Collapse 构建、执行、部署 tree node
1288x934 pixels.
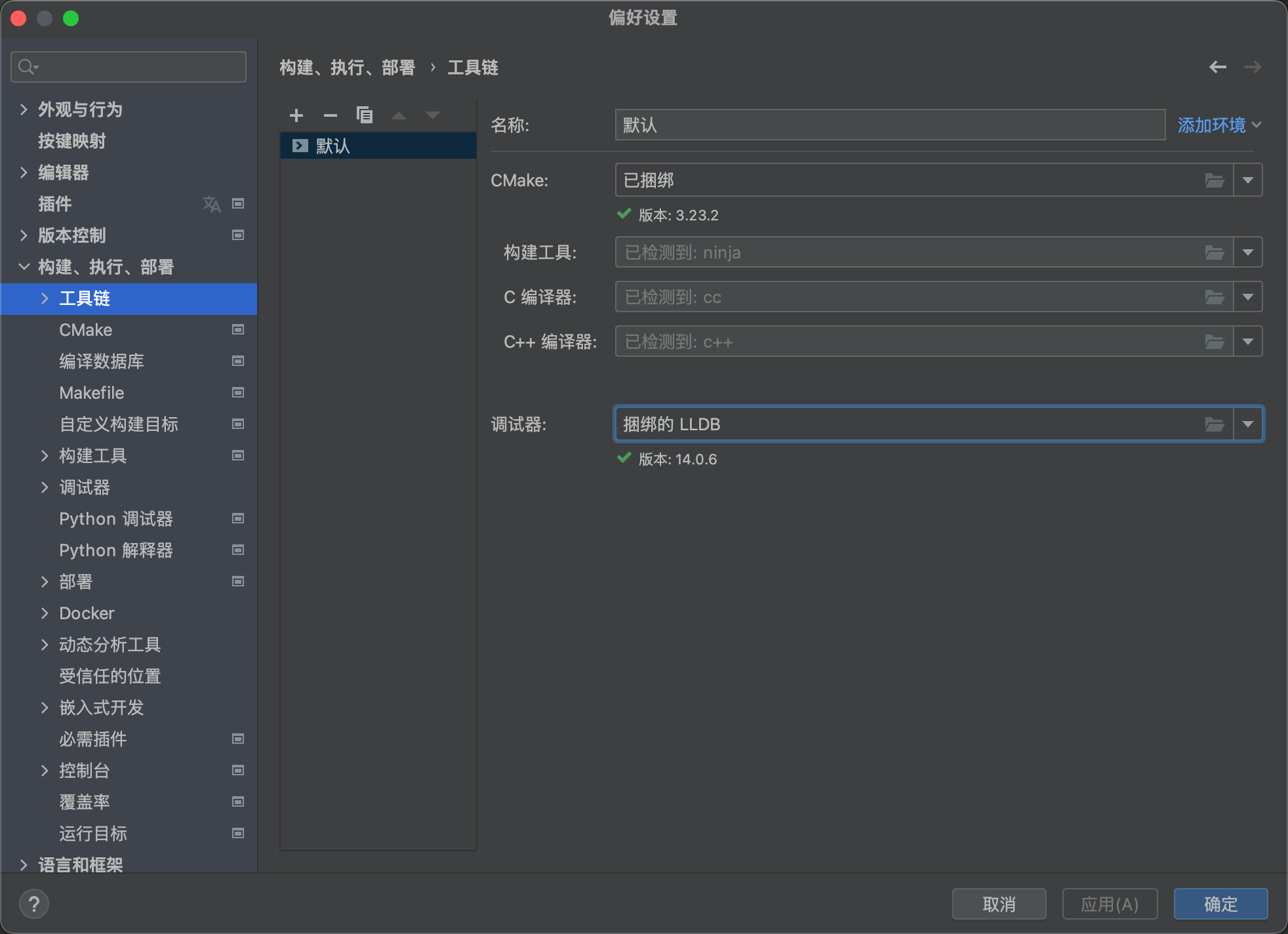24,267
